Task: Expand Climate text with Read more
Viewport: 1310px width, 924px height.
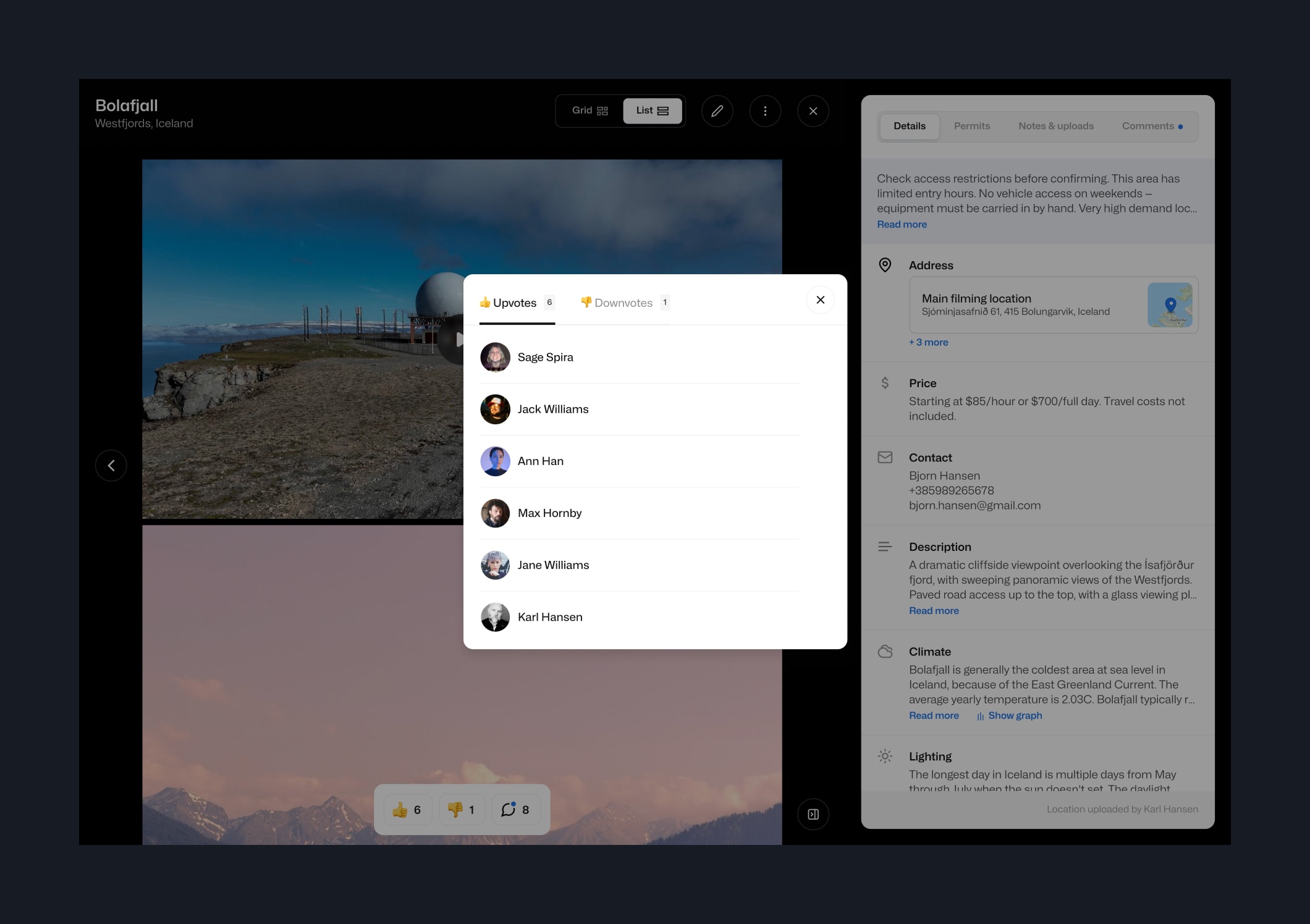Action: [934, 715]
